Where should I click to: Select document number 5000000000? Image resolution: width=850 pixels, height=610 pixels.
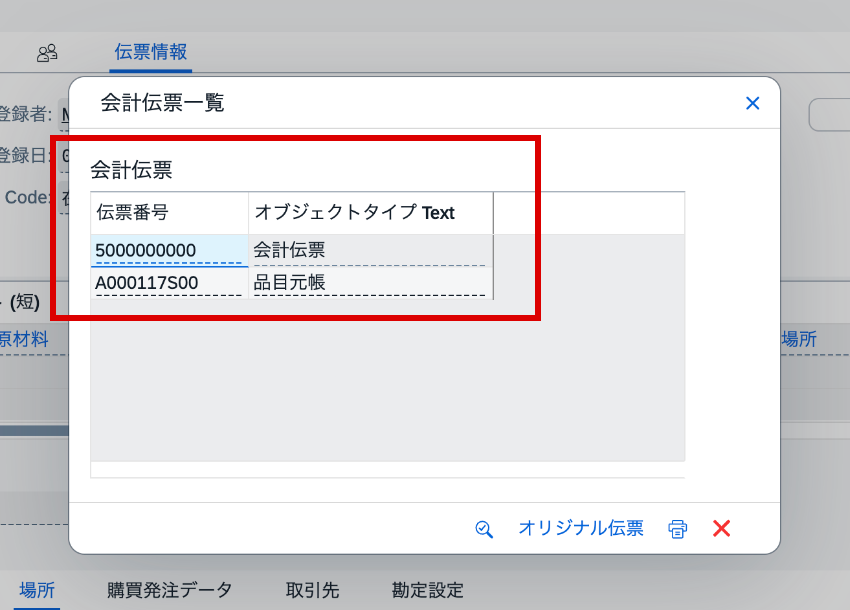pos(169,251)
